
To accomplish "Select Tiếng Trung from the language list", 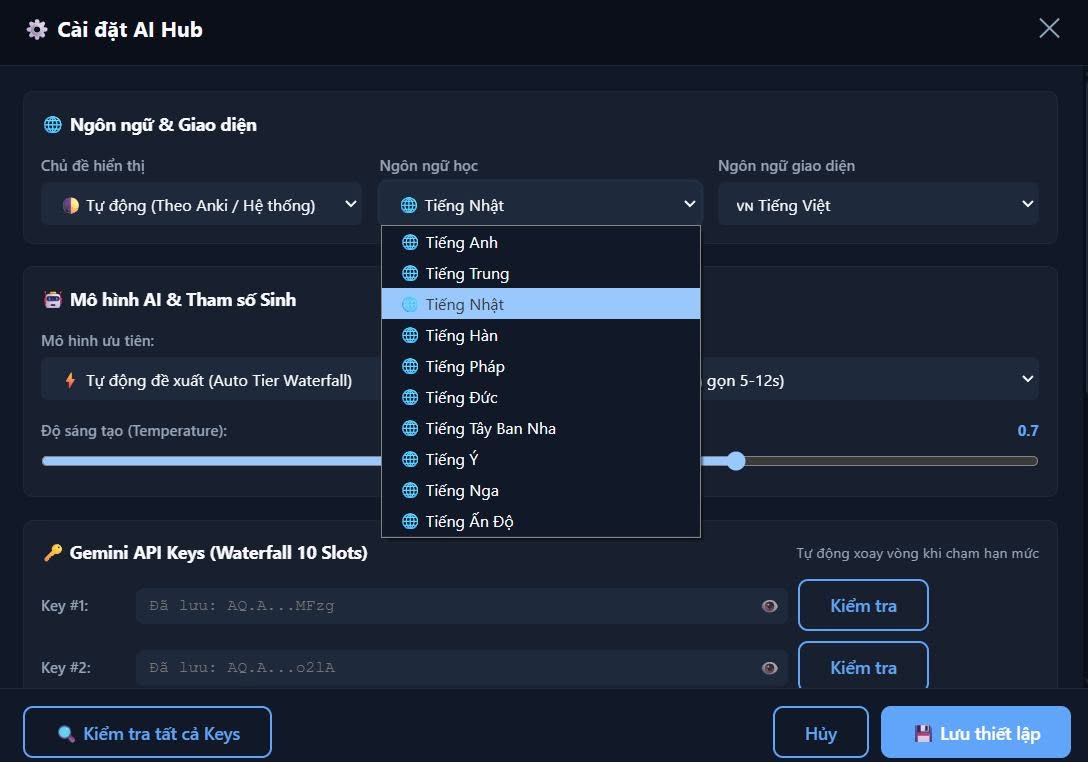I will [541, 273].
